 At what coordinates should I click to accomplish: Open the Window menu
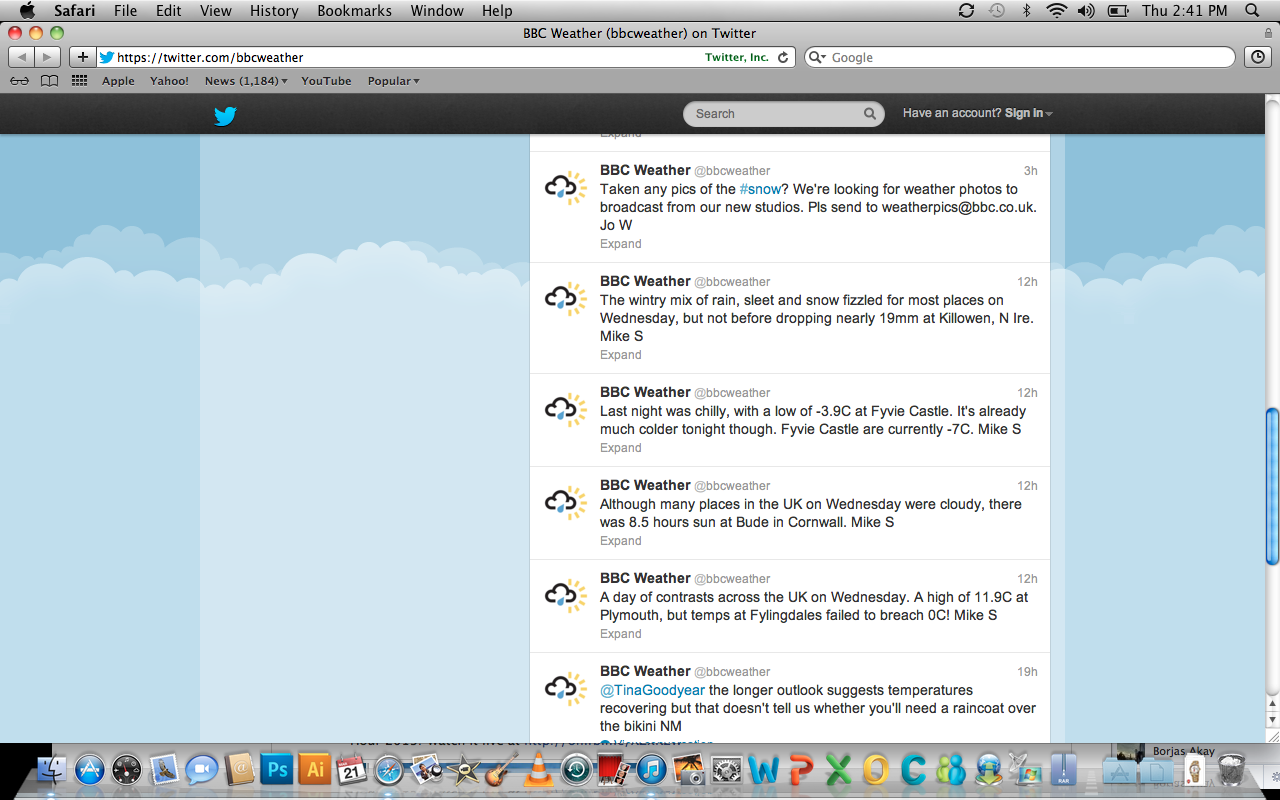(x=437, y=10)
